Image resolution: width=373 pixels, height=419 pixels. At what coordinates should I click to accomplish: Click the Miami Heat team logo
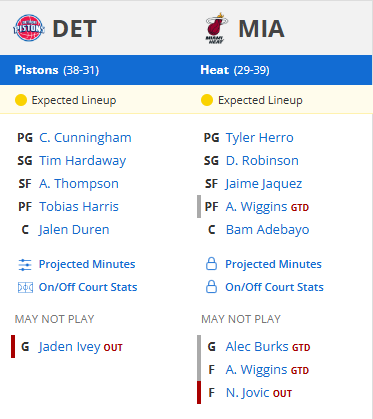[216, 28]
